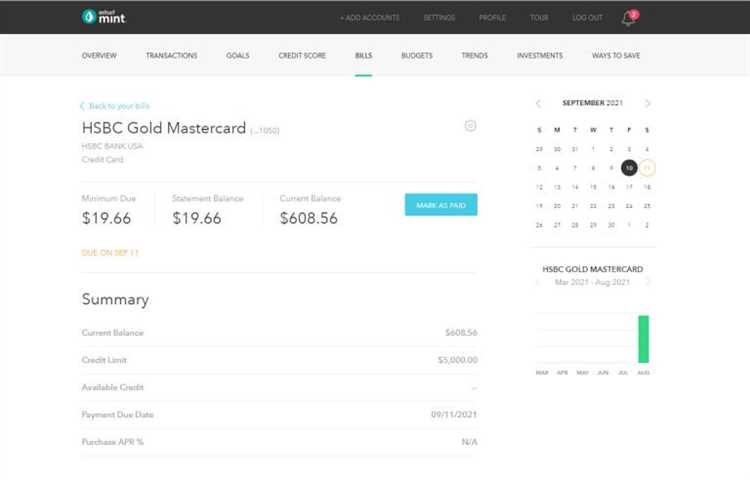This screenshot has height=480, width=750.
Task: Start the Tour
Action: (x=539, y=18)
